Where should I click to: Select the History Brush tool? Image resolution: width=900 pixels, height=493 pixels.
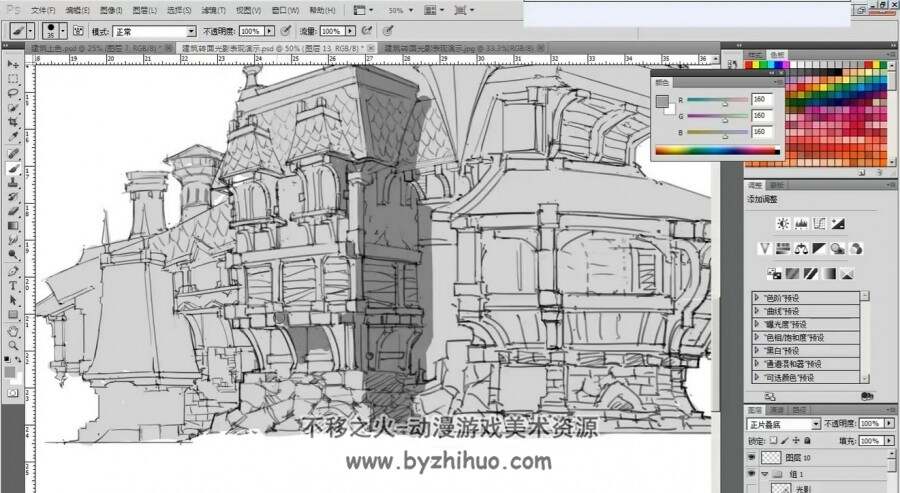click(x=13, y=197)
